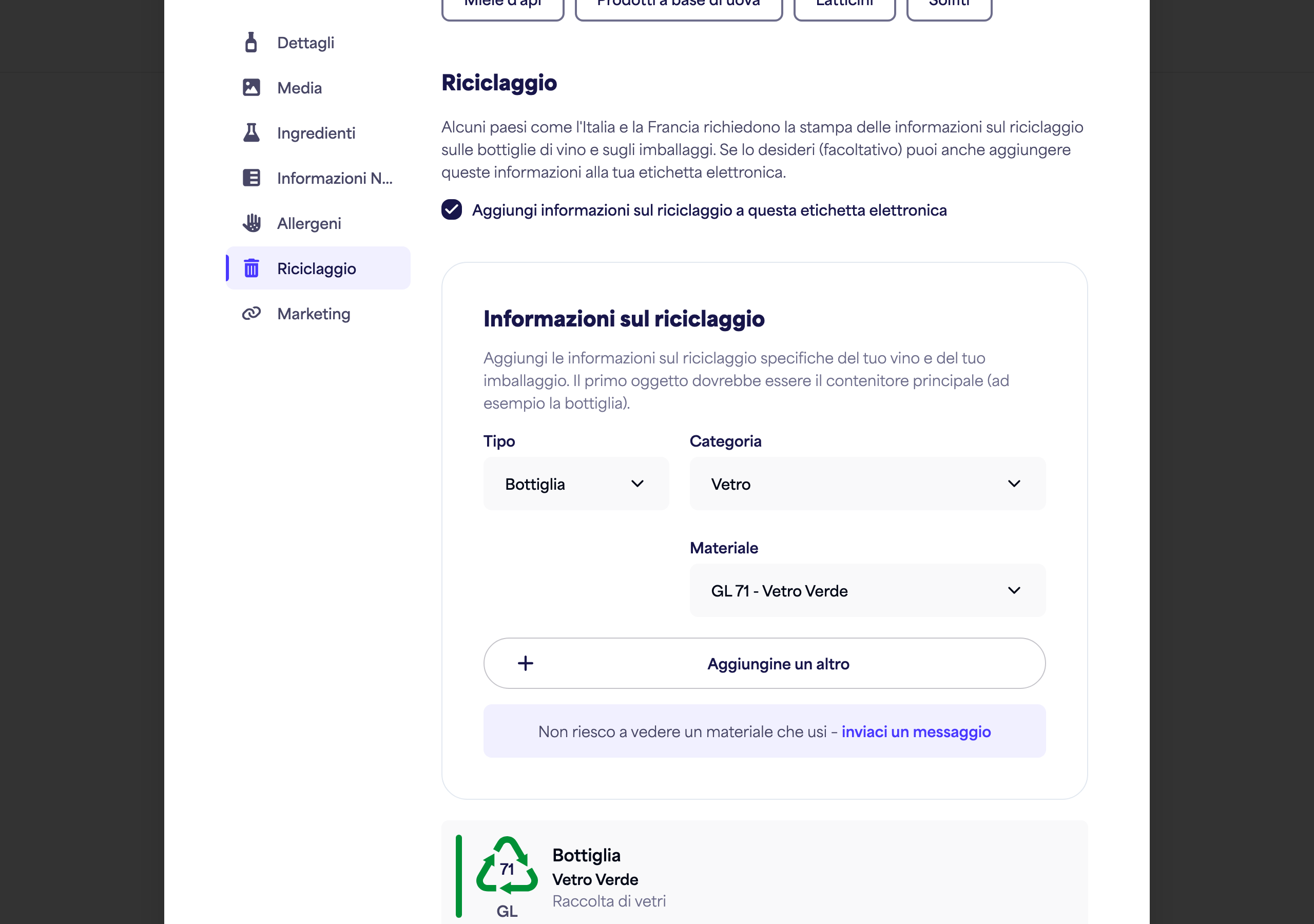Click the Aggiungine un altro button
The height and width of the screenshot is (924, 1314).
click(765, 664)
